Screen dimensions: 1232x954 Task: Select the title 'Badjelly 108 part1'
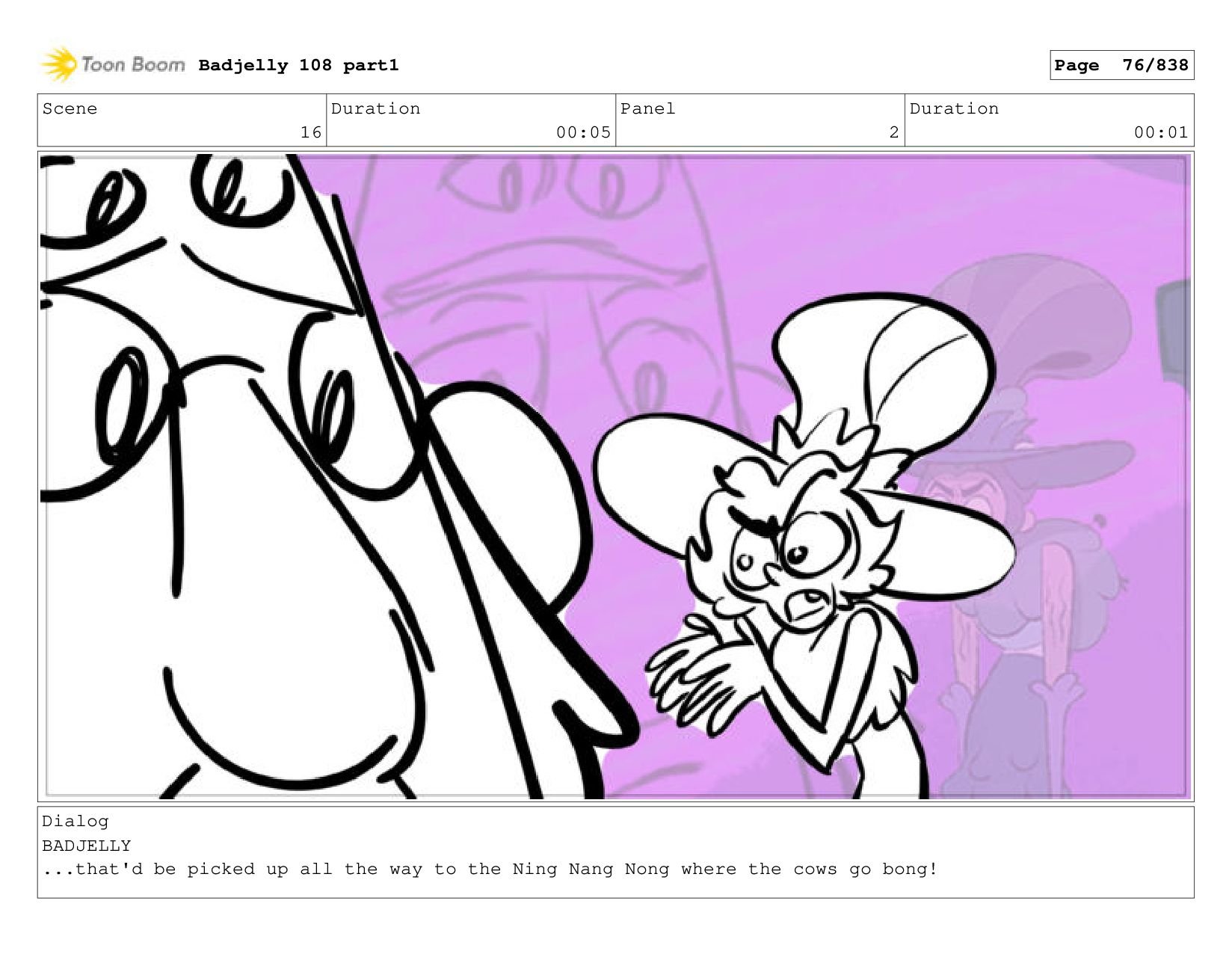(x=298, y=65)
